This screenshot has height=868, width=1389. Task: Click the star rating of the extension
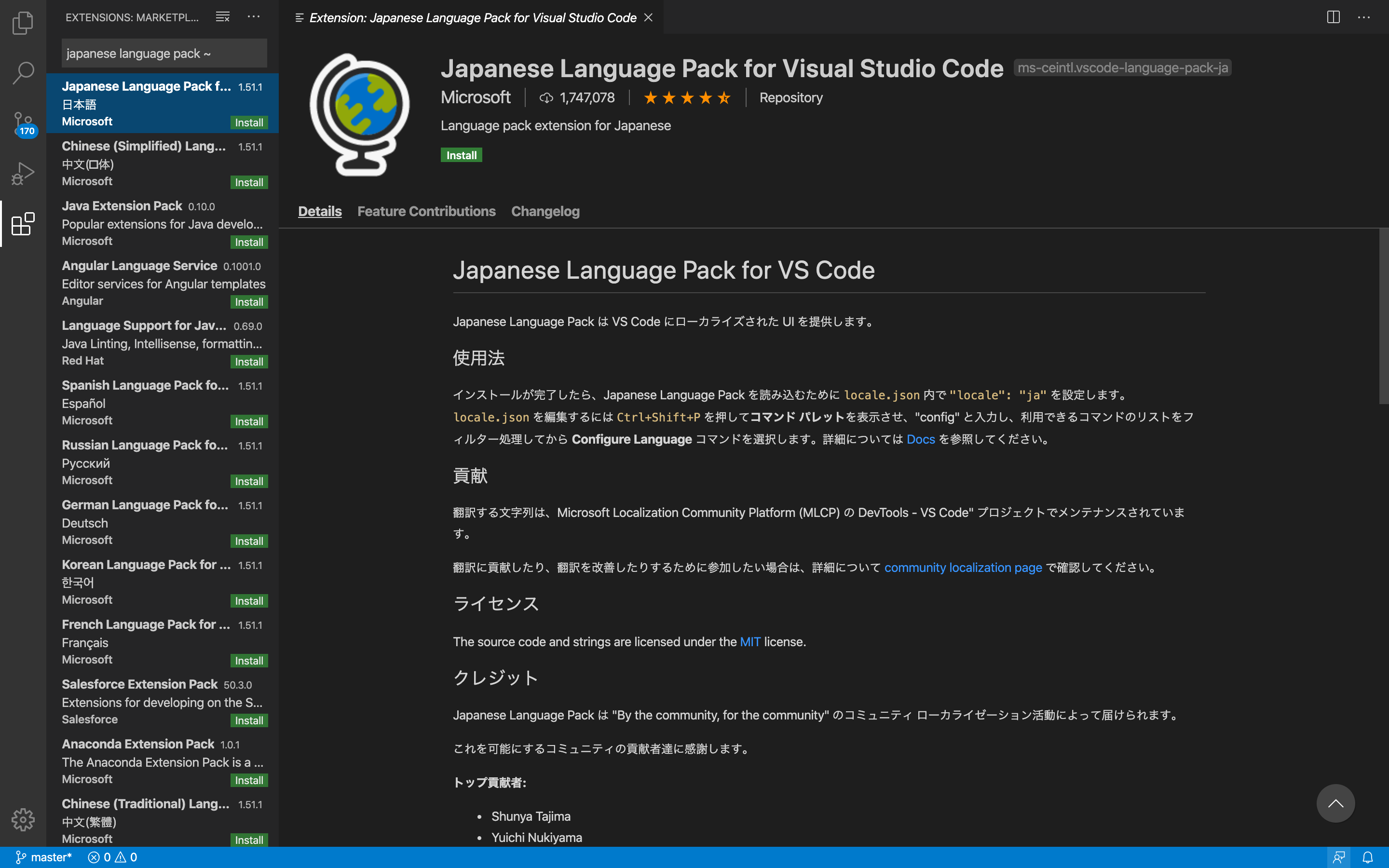pyautogui.click(x=686, y=97)
